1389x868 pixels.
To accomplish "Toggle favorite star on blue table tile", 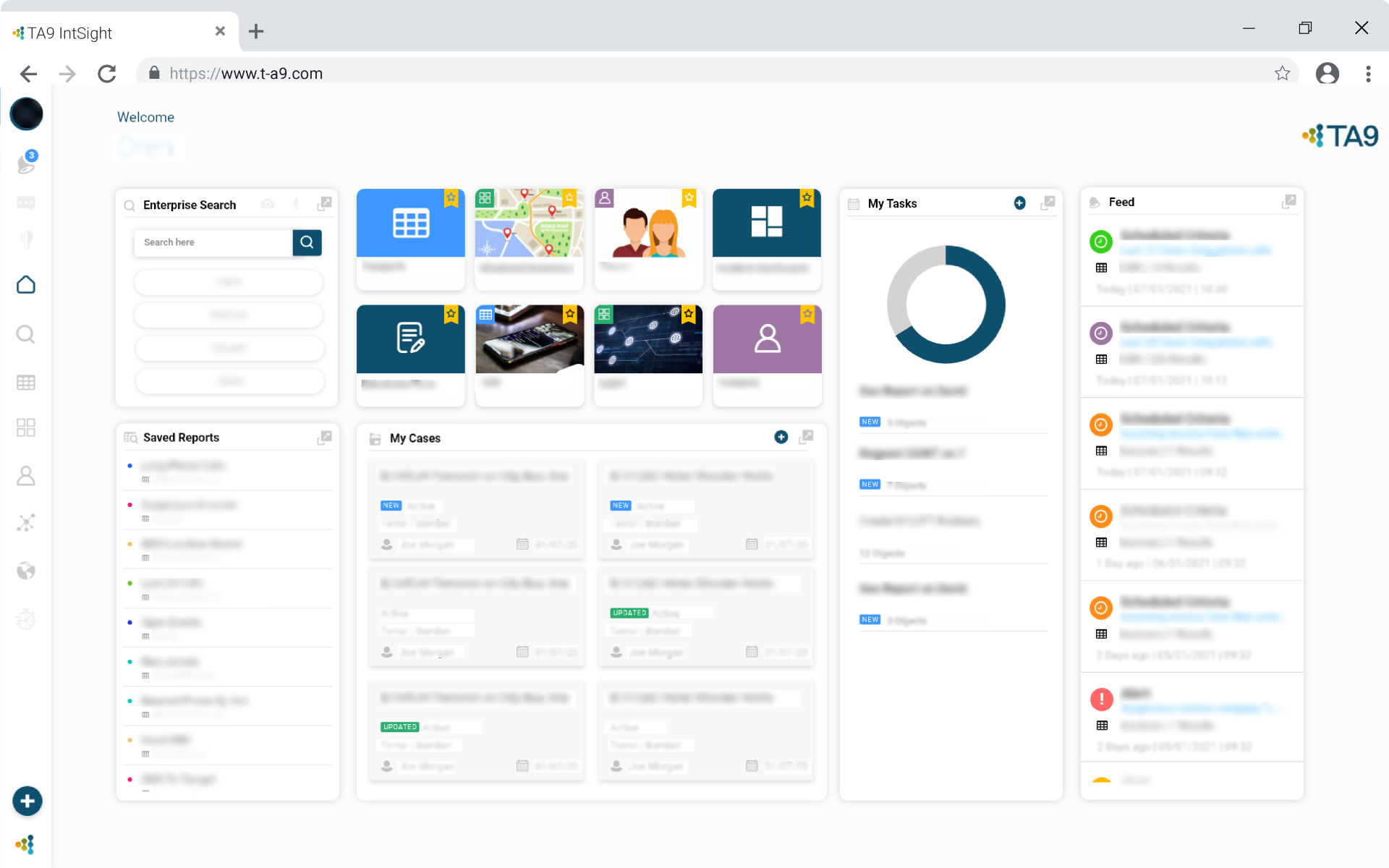I will 451,197.
